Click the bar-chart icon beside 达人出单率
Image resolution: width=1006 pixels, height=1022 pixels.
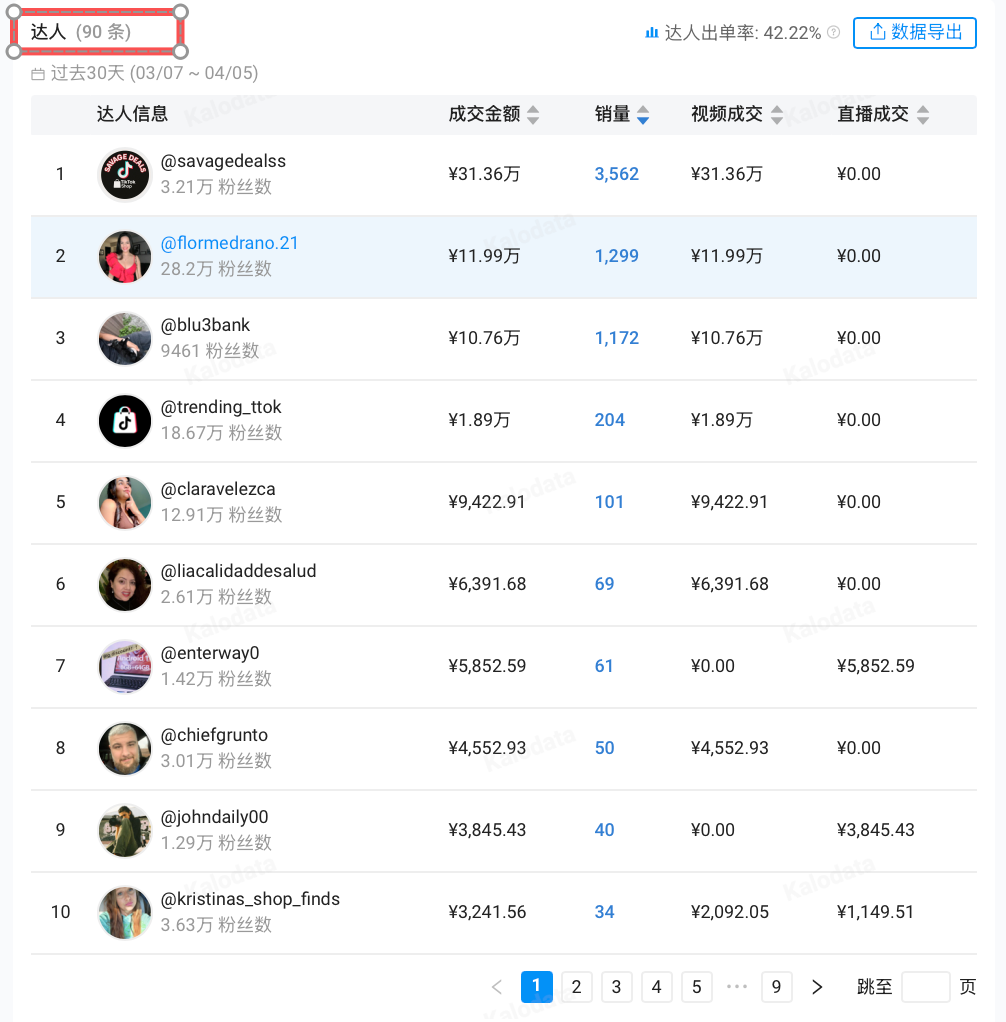(x=650, y=32)
